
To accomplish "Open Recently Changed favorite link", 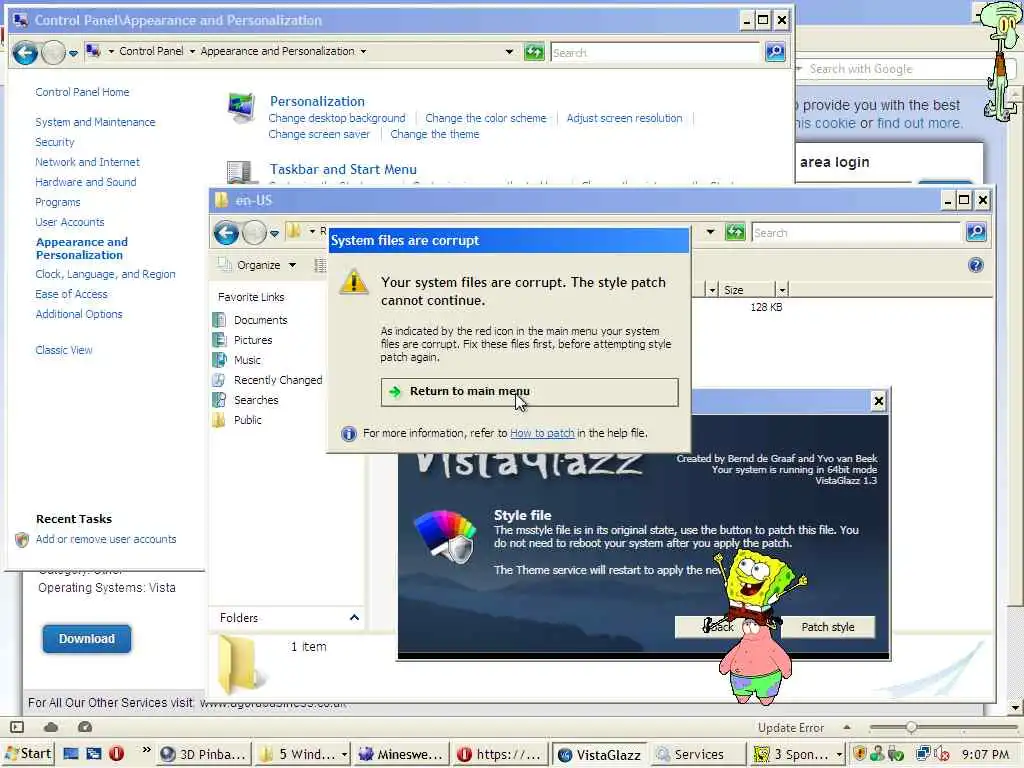I will [278, 380].
